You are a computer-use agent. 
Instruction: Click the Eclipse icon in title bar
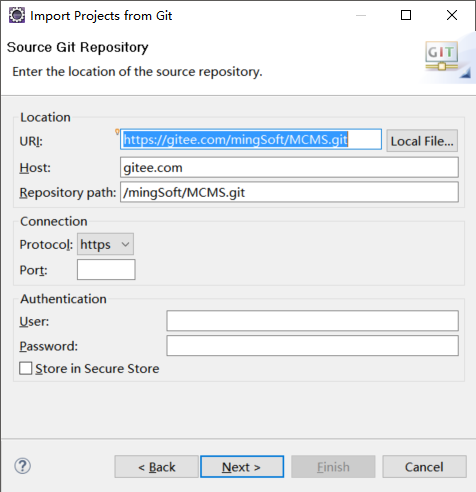(x=17, y=15)
